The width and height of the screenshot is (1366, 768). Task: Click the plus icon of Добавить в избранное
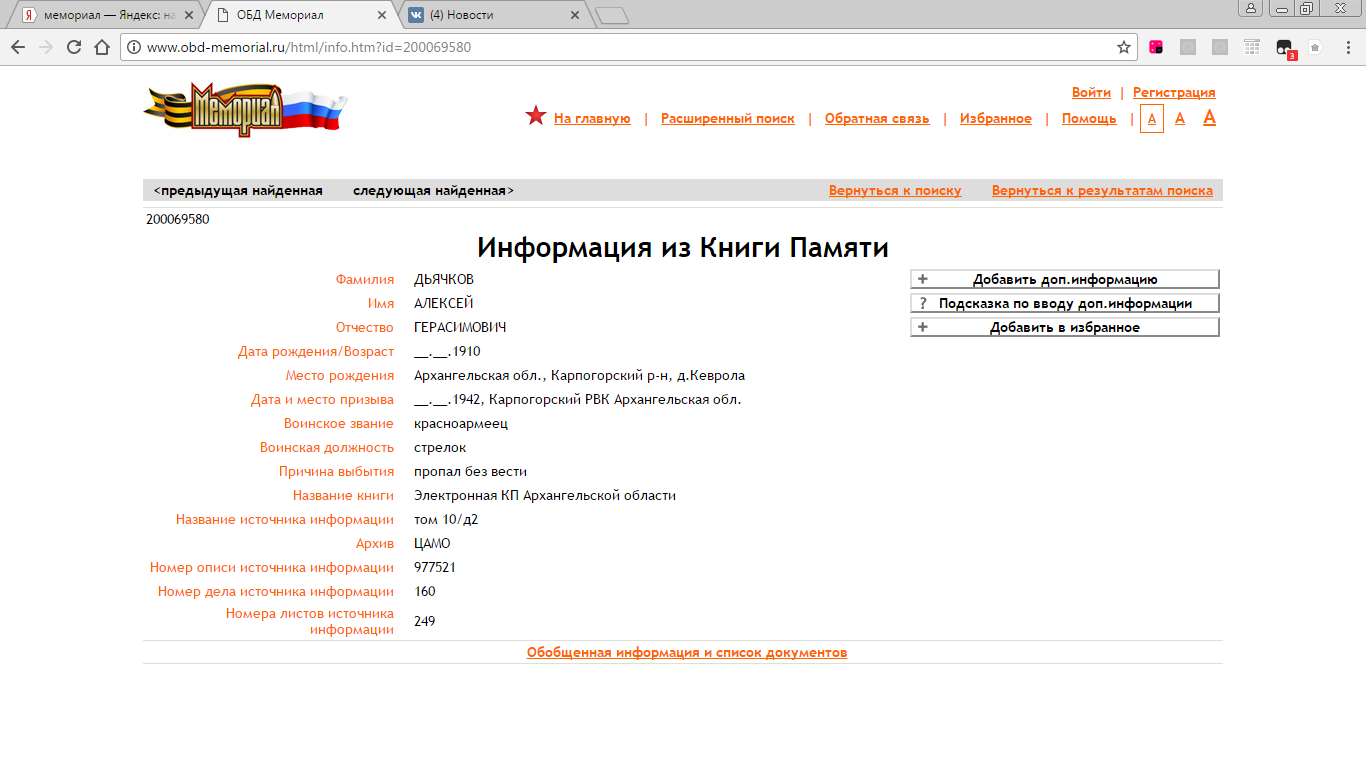922,327
